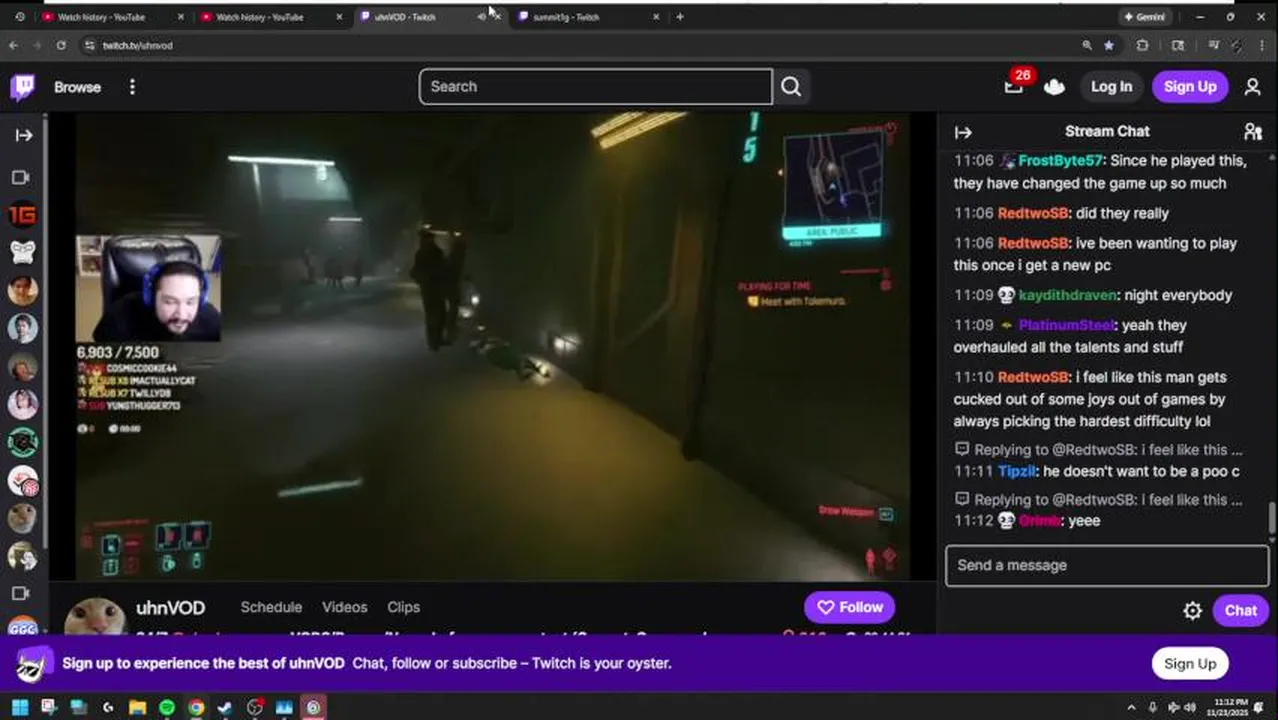
Task: Click into Send a message field
Action: (1107, 566)
